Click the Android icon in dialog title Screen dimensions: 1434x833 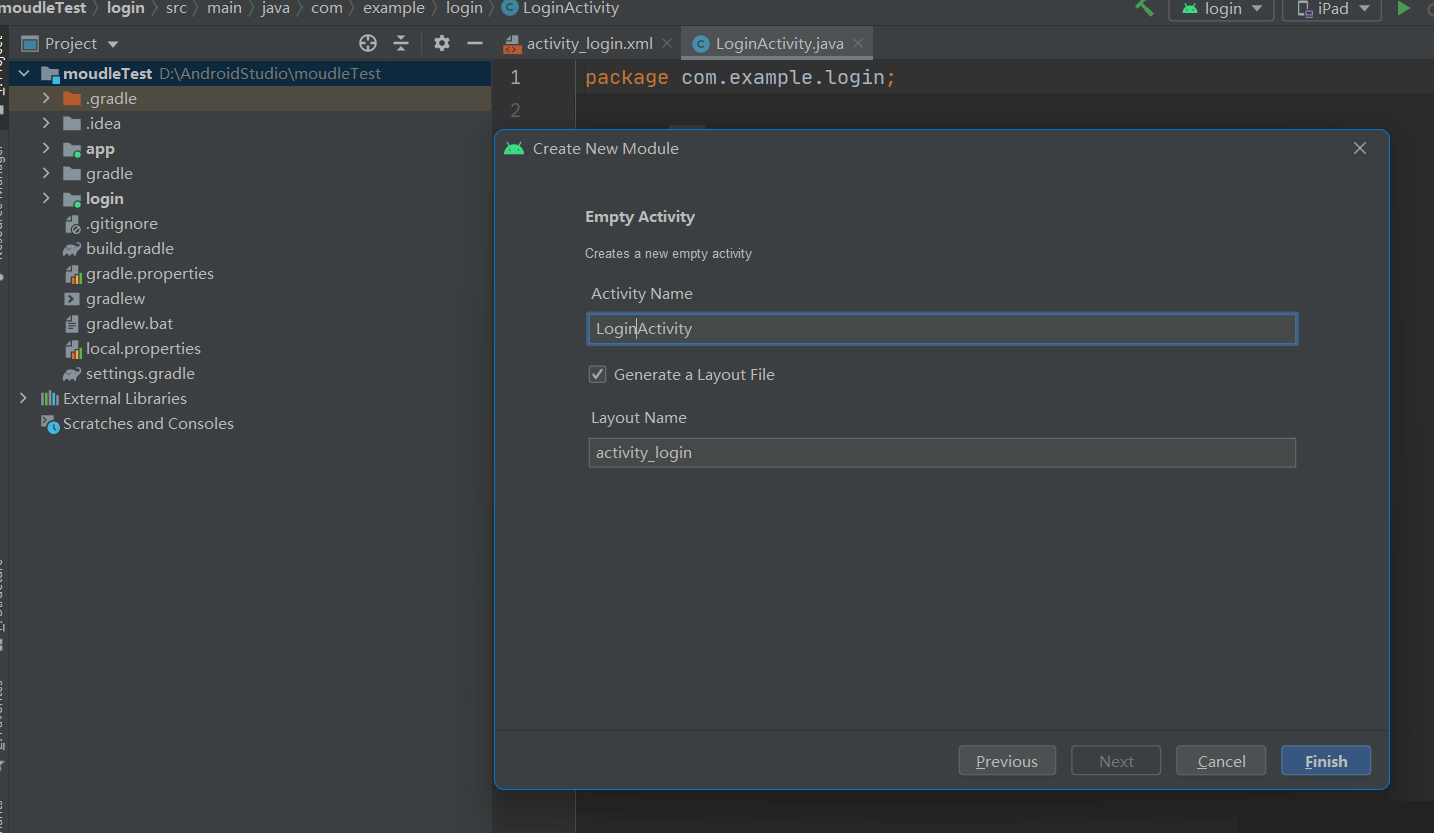[514, 148]
